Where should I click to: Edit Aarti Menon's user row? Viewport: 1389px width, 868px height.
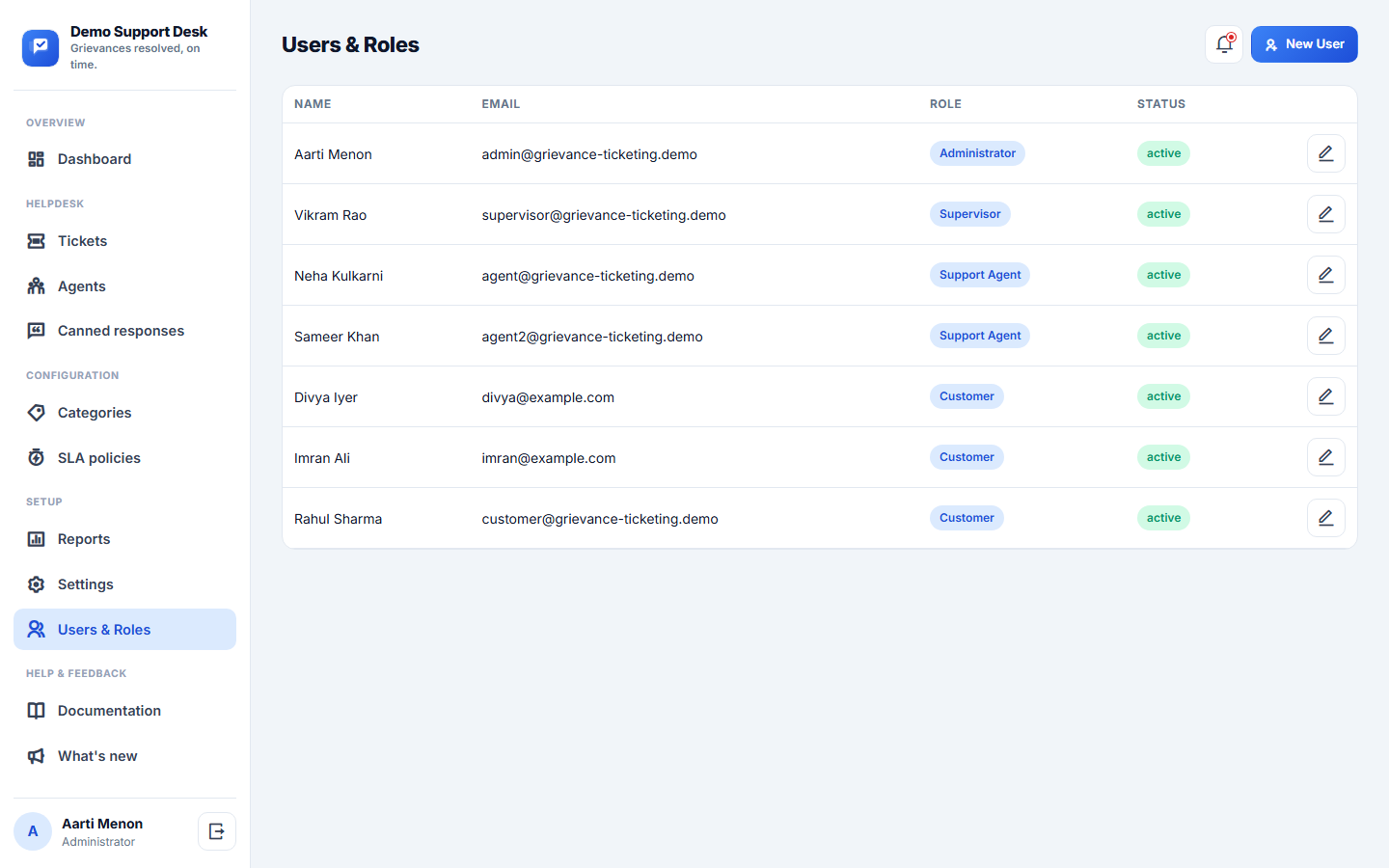1326,153
